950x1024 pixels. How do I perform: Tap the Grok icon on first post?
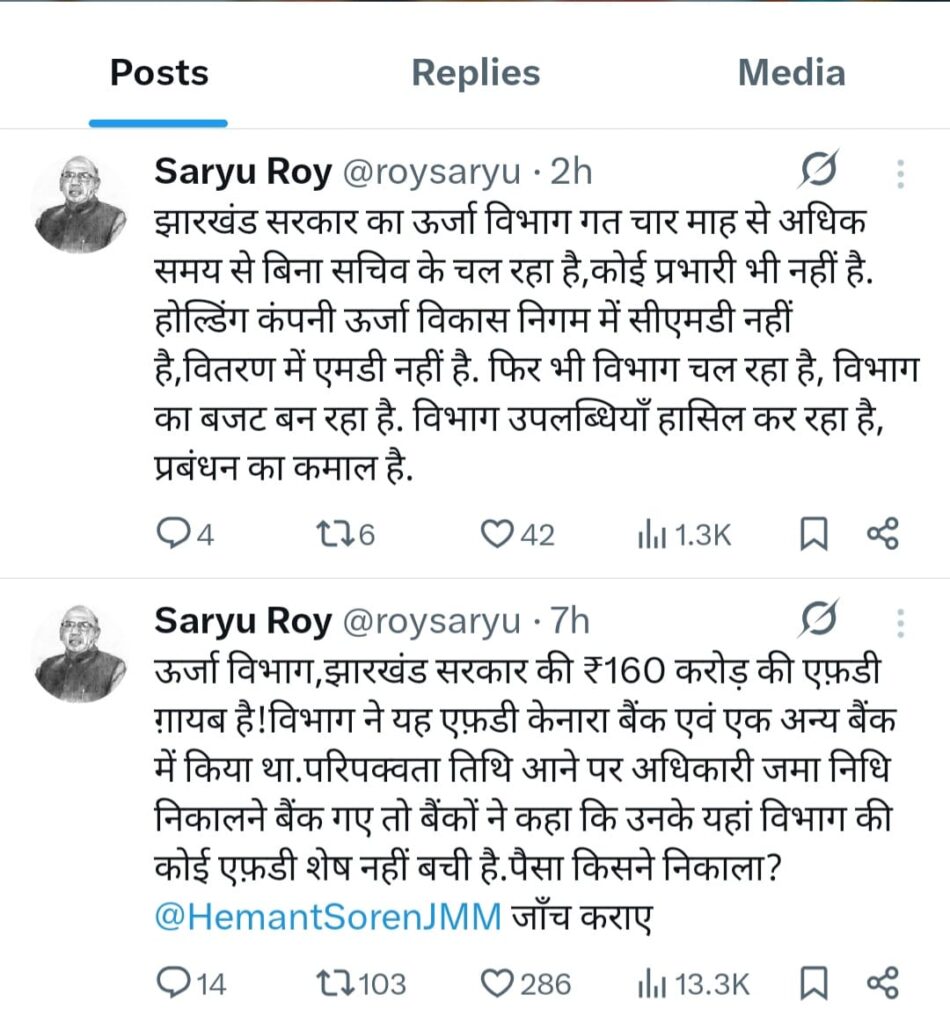point(818,173)
